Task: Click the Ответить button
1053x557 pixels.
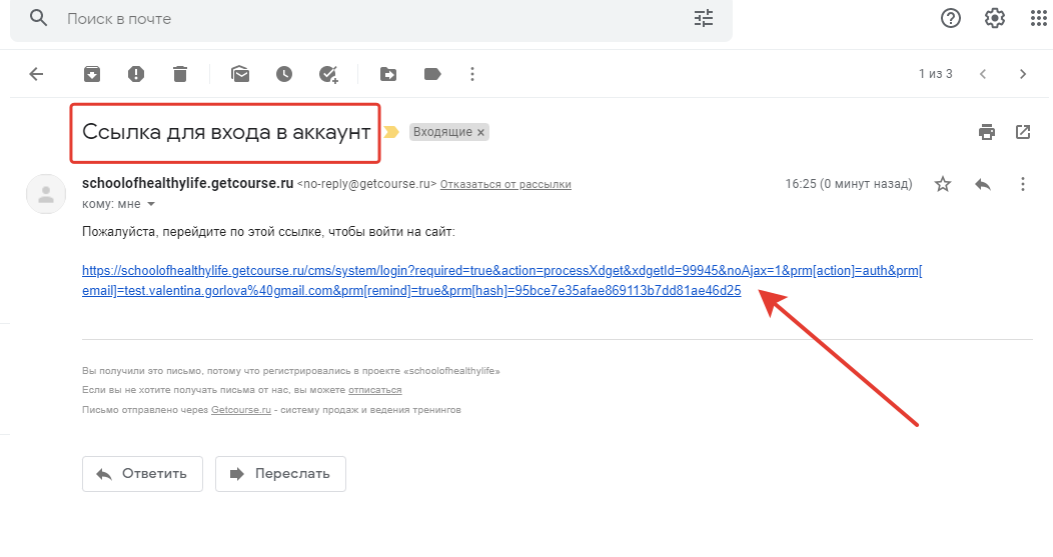Action: click(x=142, y=474)
